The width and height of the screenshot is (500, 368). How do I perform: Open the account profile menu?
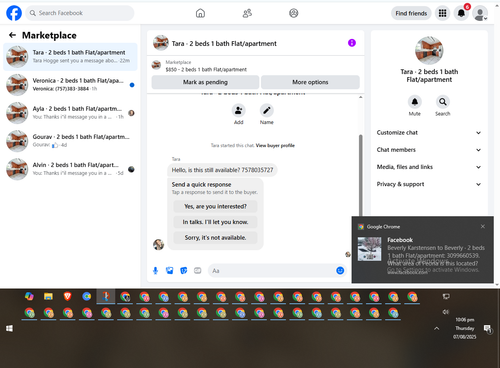pyautogui.click(x=480, y=14)
